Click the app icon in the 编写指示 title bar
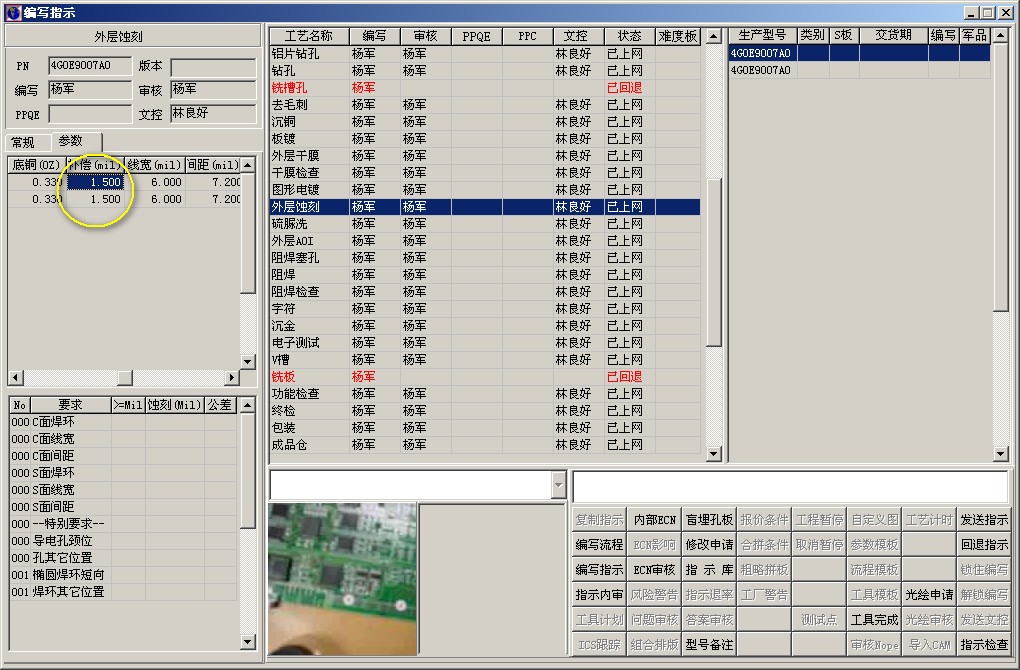 coord(13,12)
